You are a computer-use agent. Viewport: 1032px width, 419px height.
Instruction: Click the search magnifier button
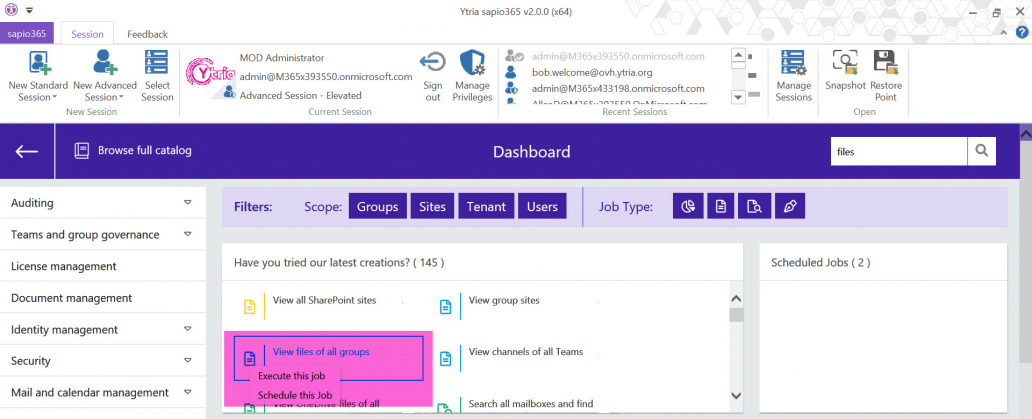[981, 151]
